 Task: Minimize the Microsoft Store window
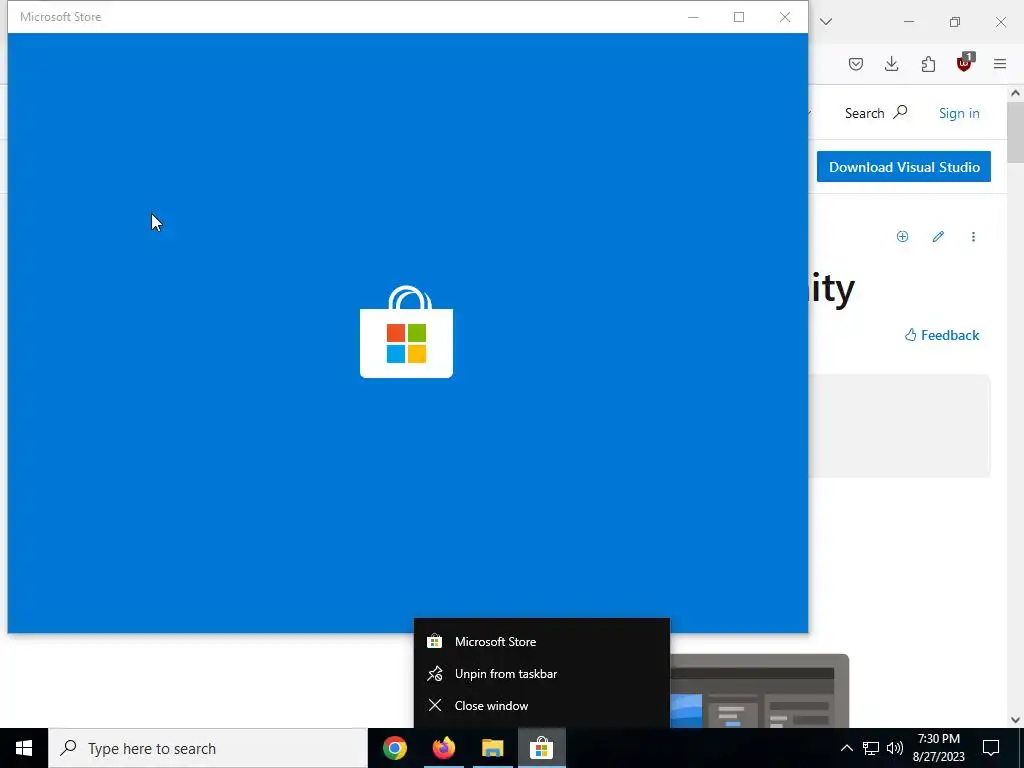coord(694,17)
